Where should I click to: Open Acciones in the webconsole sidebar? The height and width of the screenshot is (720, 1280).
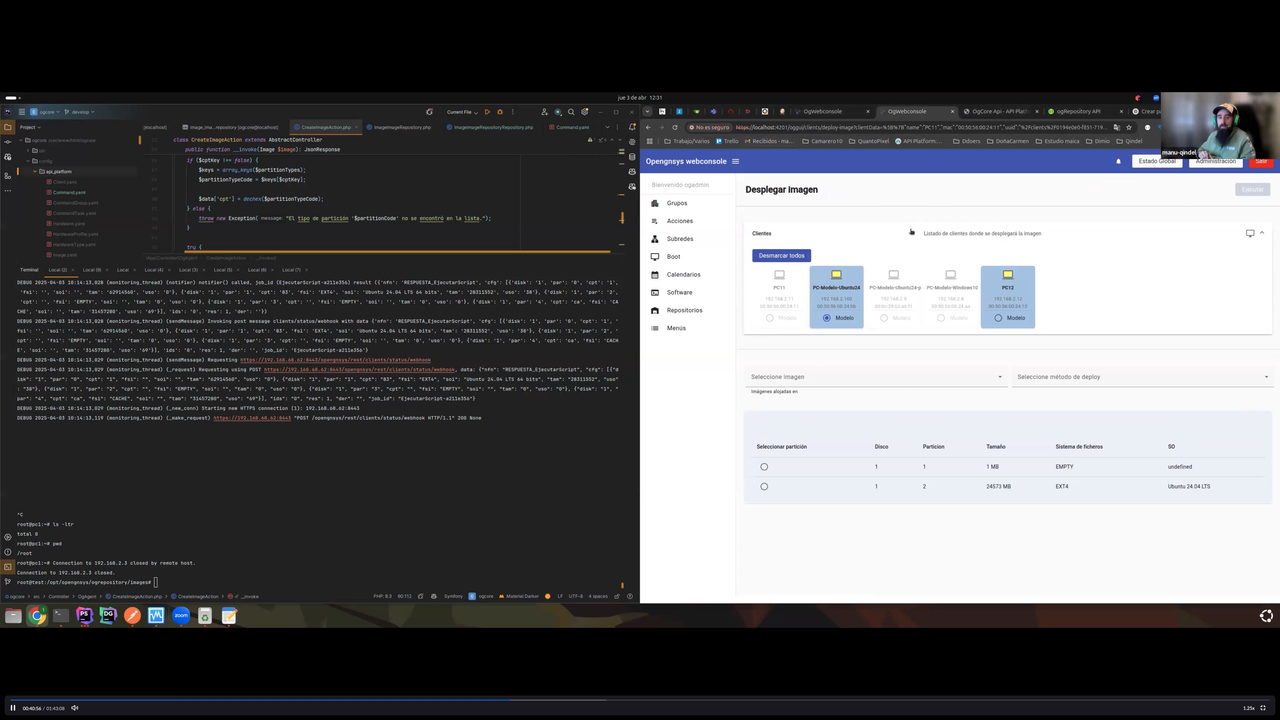[x=679, y=221]
